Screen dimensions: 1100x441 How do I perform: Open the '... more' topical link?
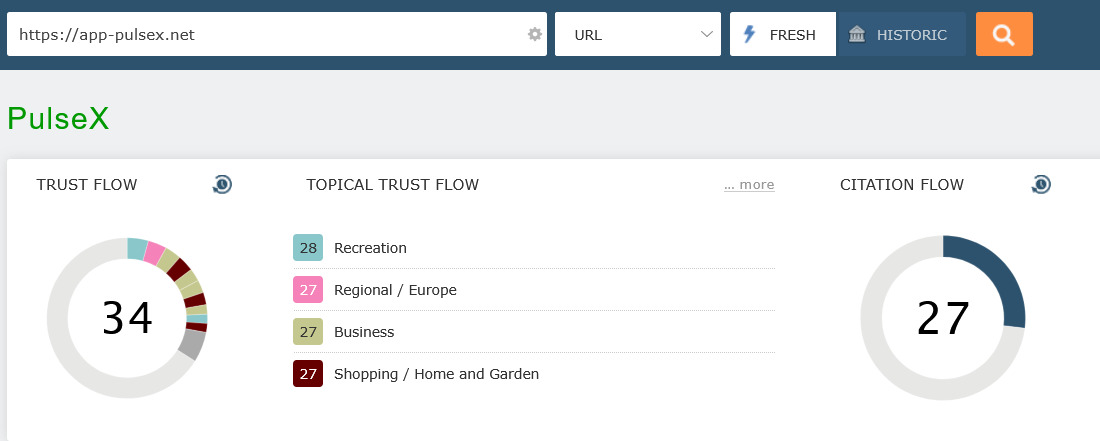click(x=749, y=185)
